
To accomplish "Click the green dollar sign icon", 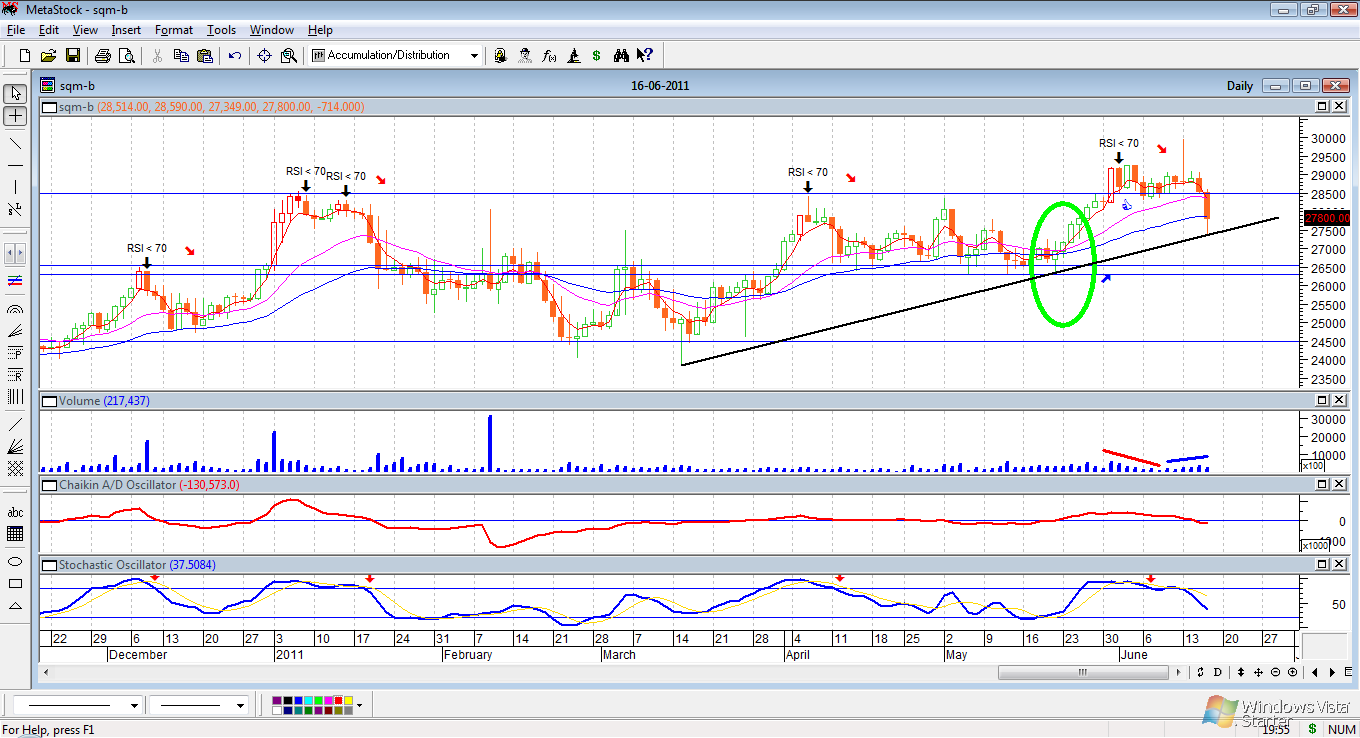I will tap(596, 56).
